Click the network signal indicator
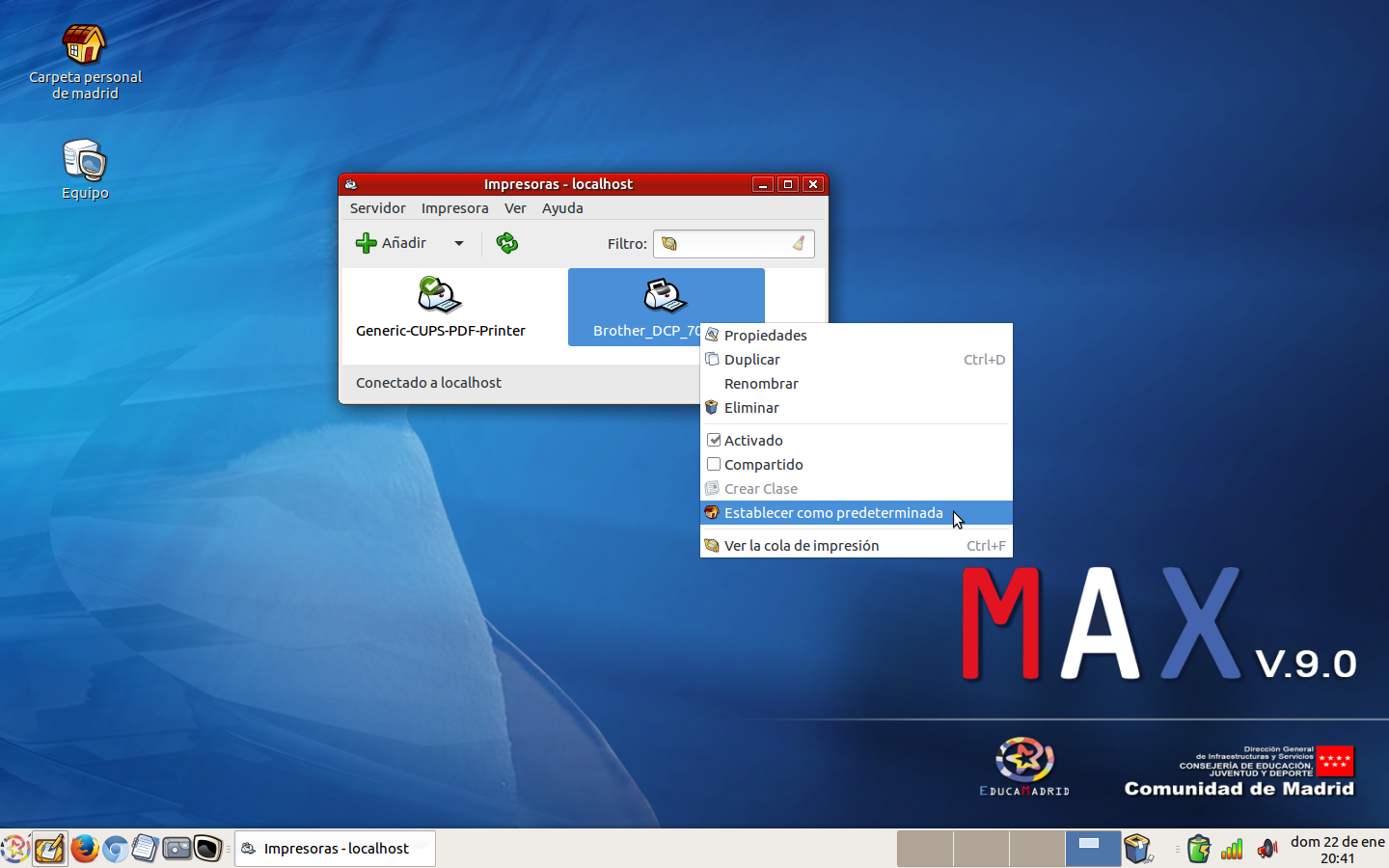 click(x=1232, y=849)
